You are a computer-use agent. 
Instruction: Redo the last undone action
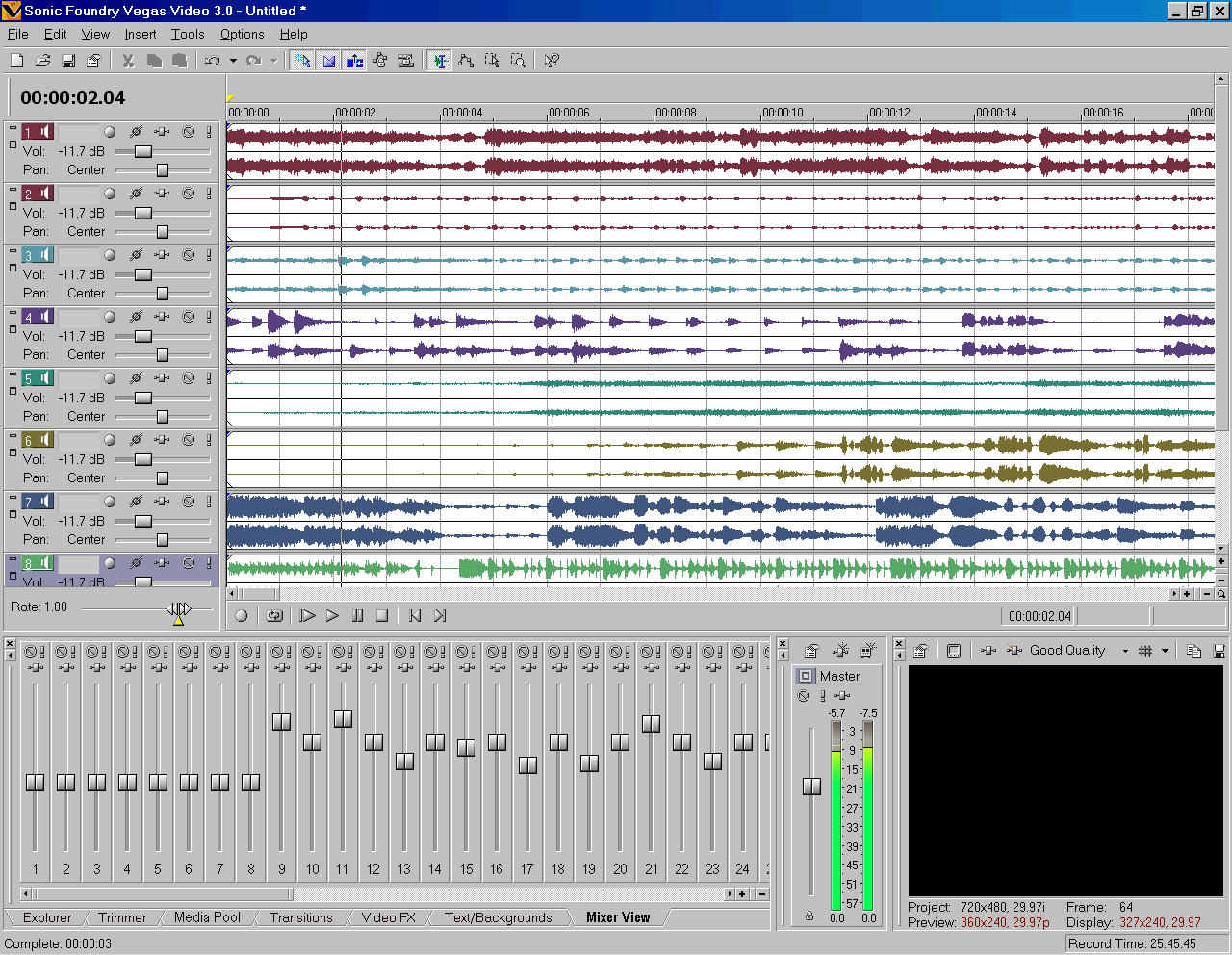click(x=253, y=61)
